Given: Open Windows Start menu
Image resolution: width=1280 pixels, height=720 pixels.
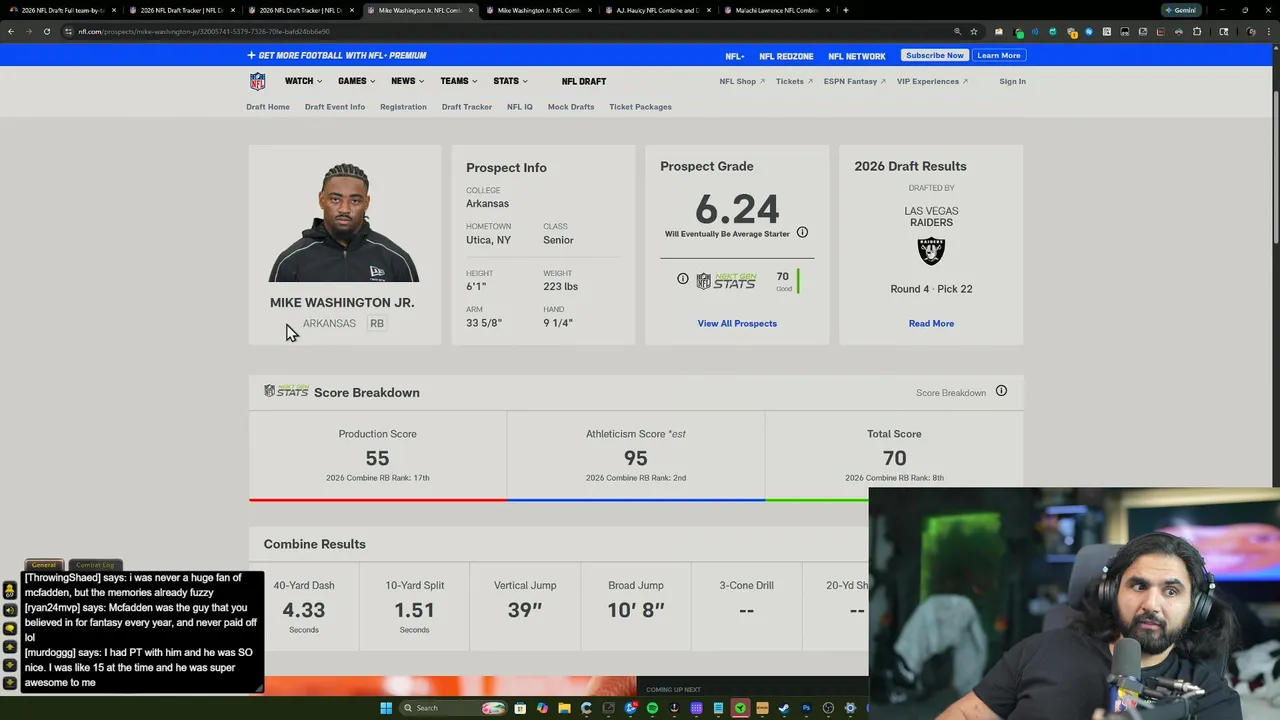Looking at the screenshot, I should tap(386, 708).
